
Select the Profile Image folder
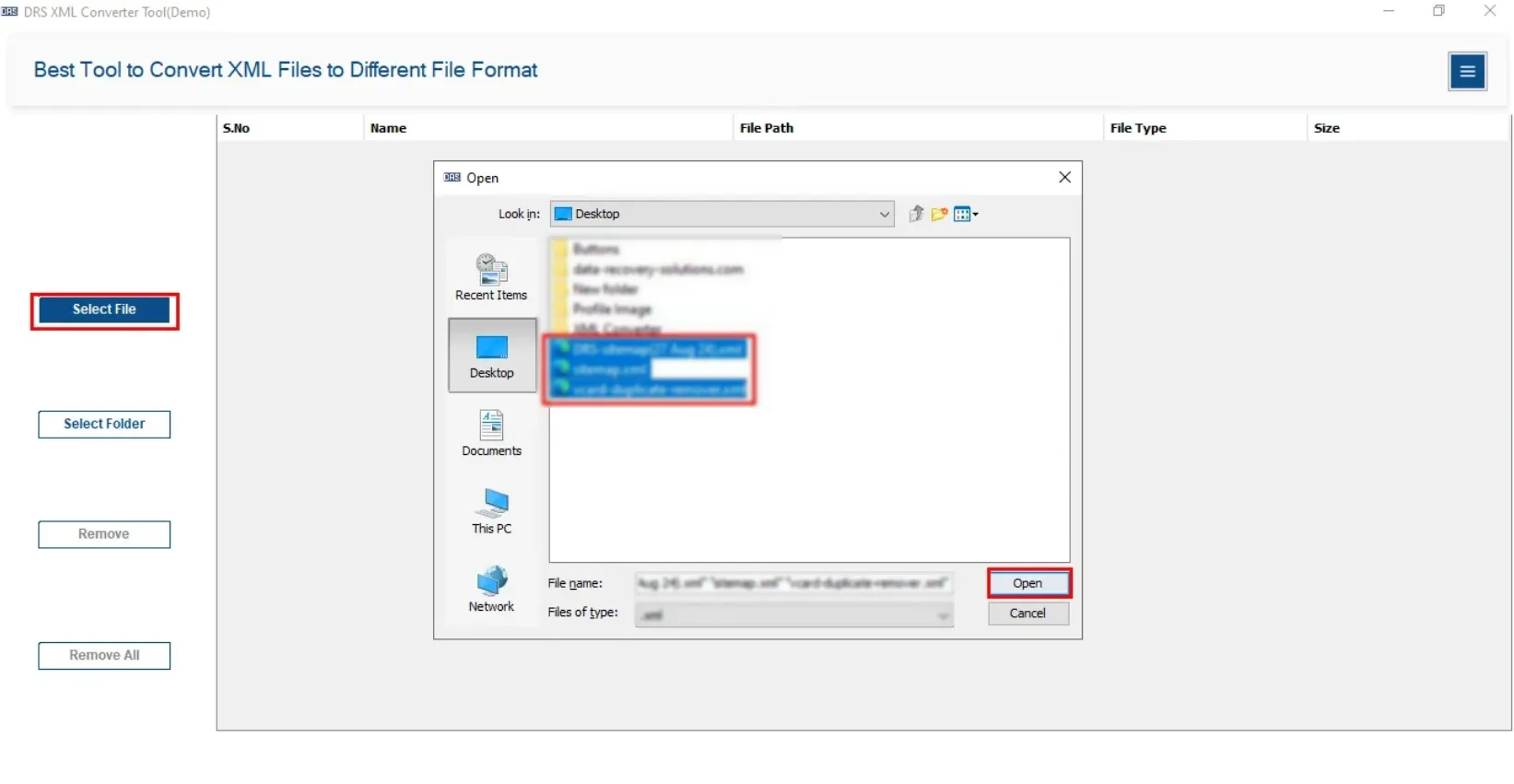[603, 310]
